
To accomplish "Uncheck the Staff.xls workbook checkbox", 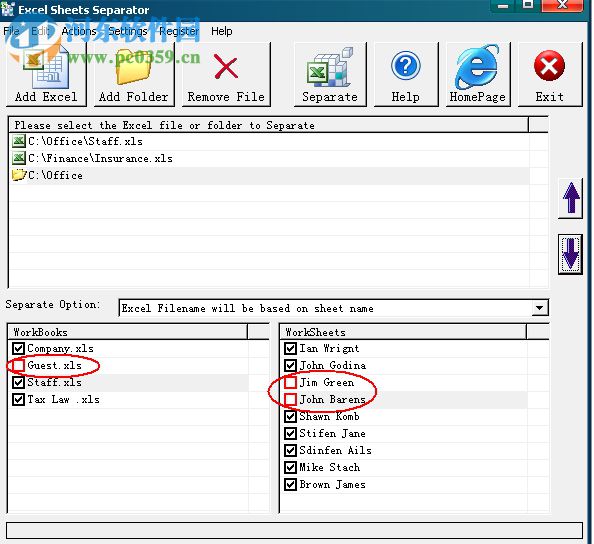I will pyautogui.click(x=18, y=382).
